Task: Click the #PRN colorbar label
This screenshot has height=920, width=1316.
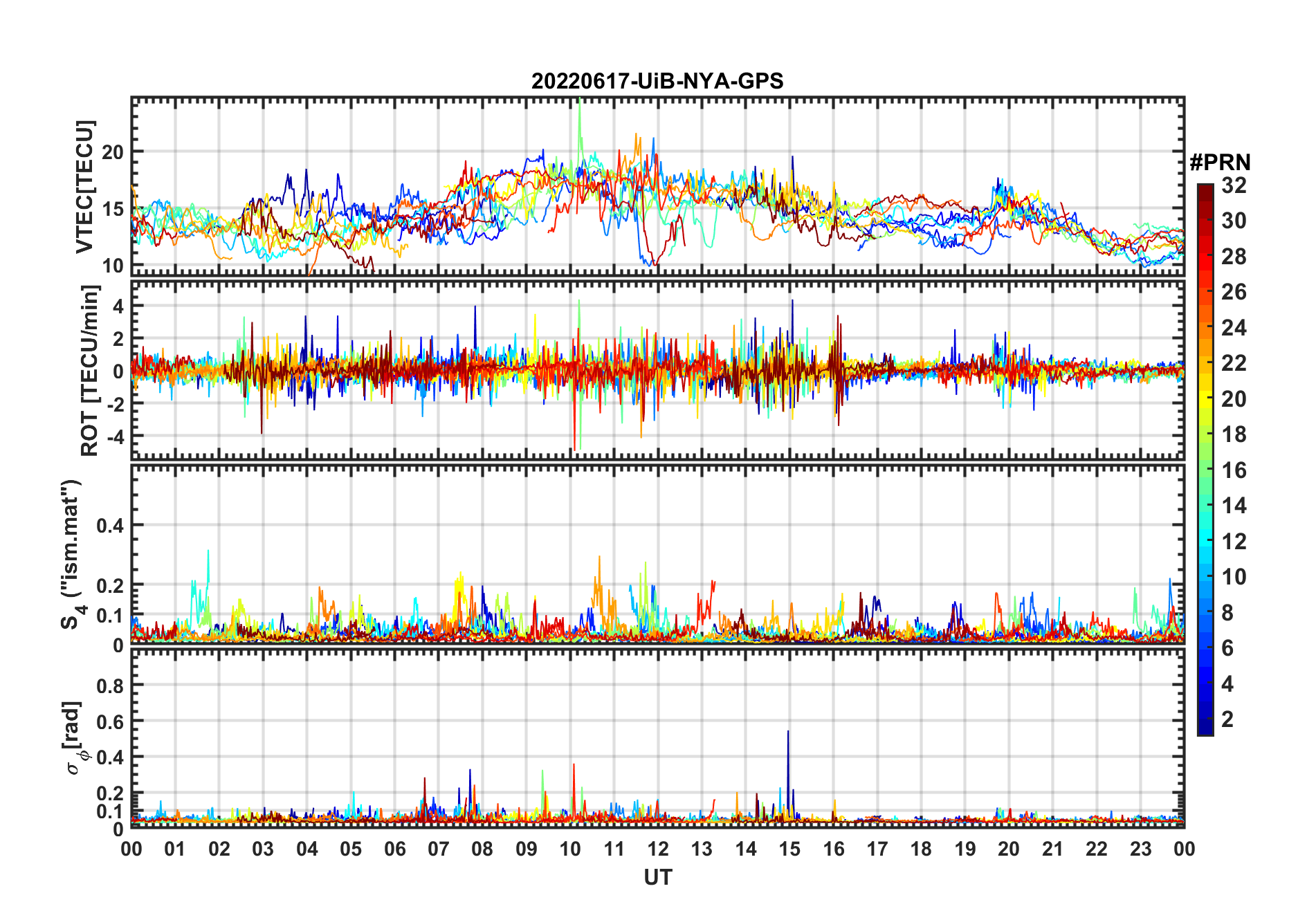Action: click(x=1220, y=163)
